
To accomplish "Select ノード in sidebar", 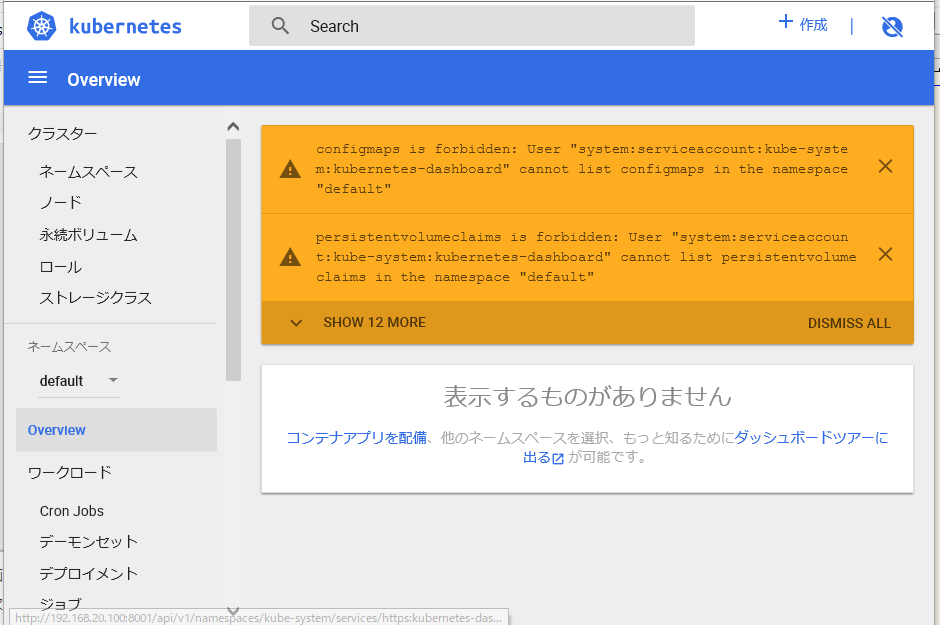I will point(61,203).
